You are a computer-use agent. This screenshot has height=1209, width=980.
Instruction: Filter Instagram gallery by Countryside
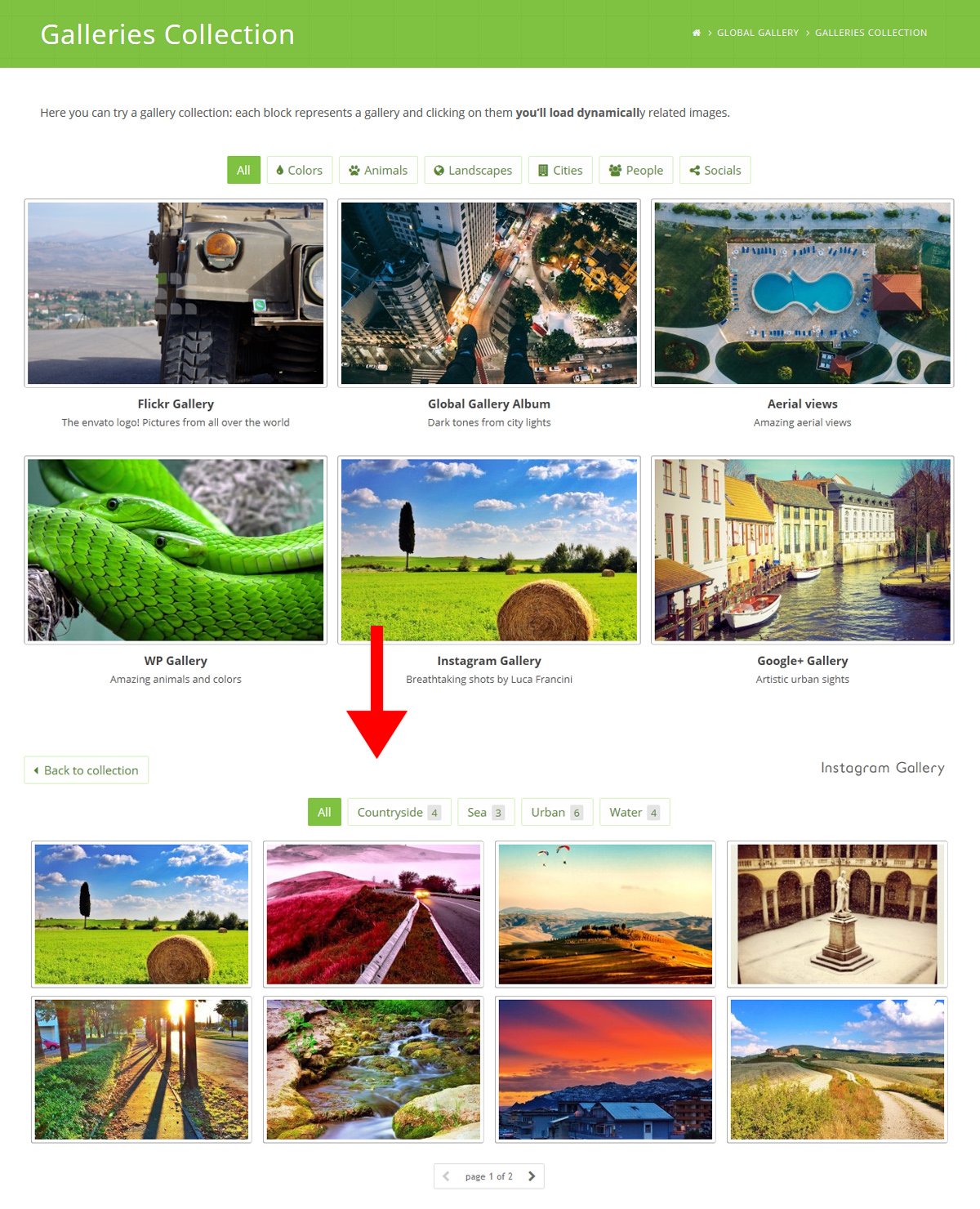tap(399, 812)
